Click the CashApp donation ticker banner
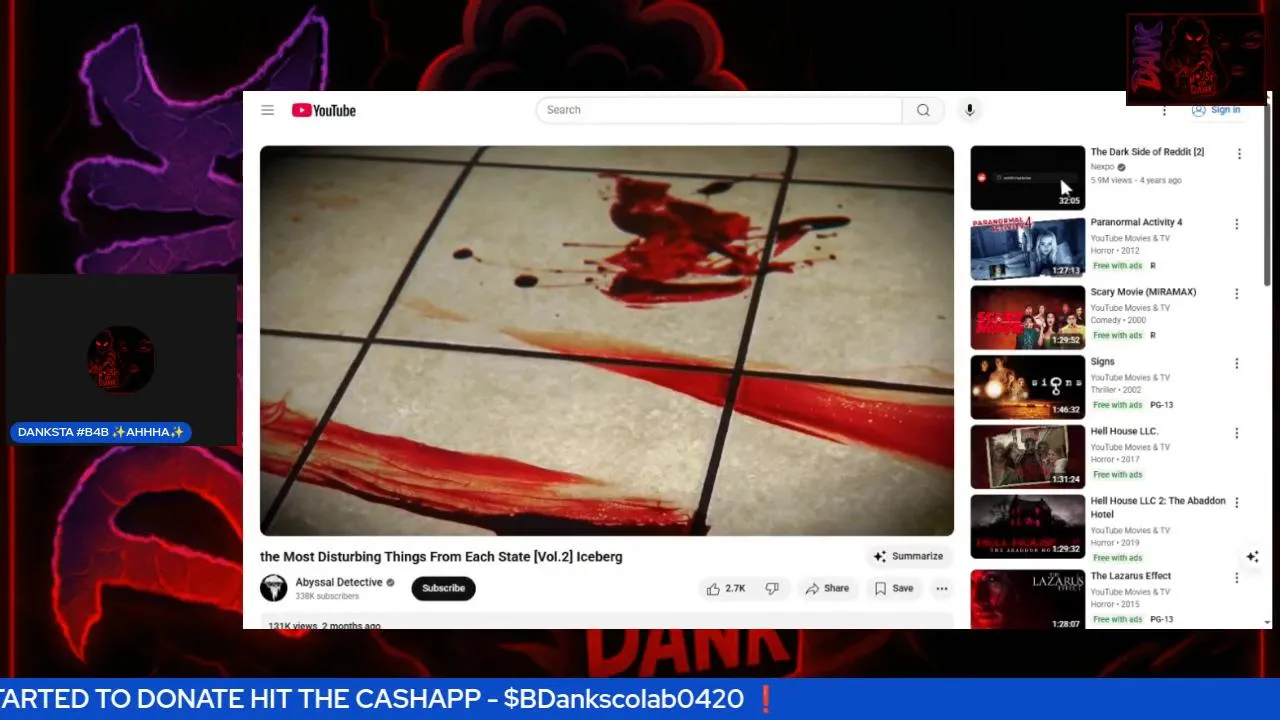The image size is (1280, 720). [x=640, y=699]
